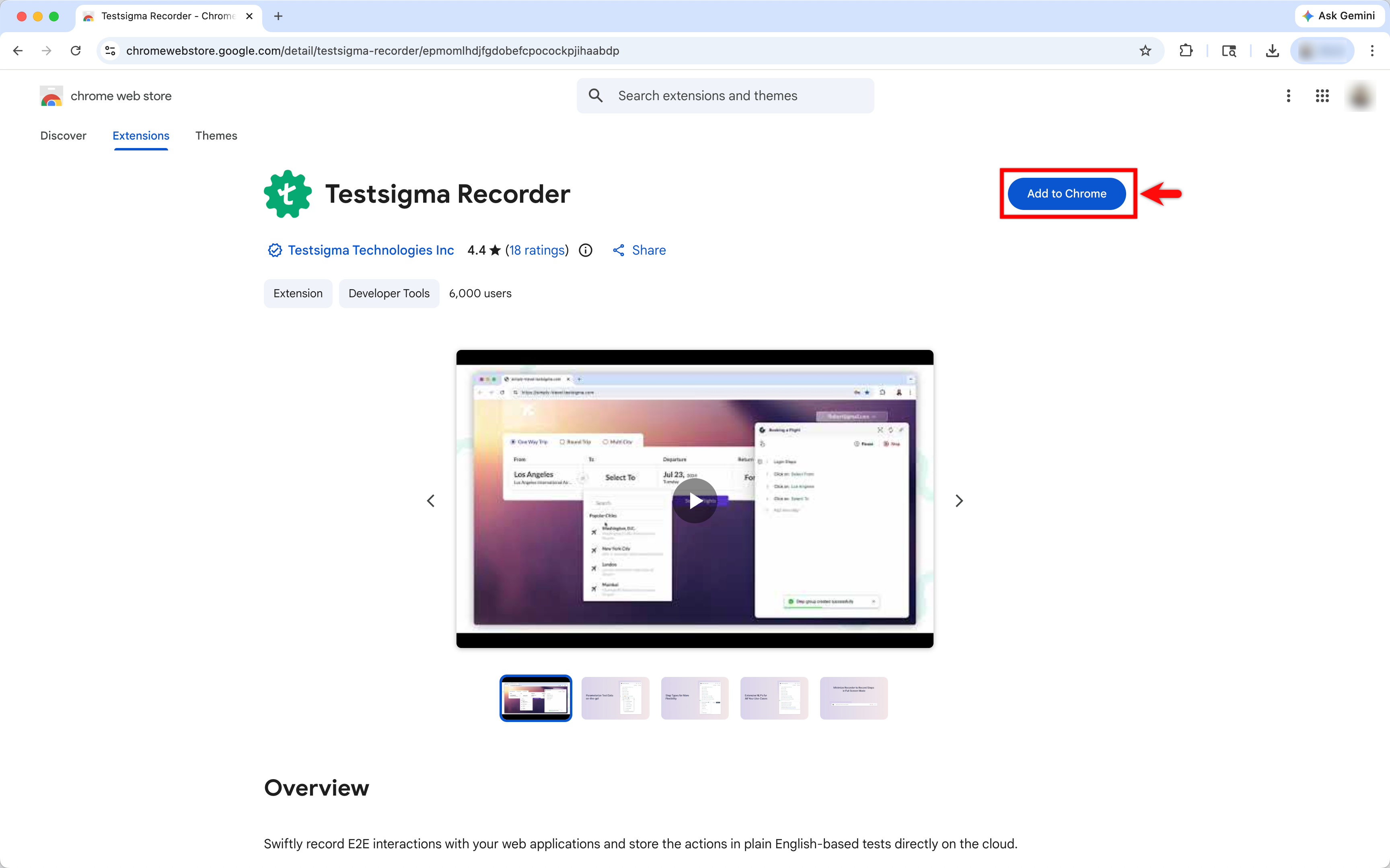Click the 4.4 star rating

(484, 250)
